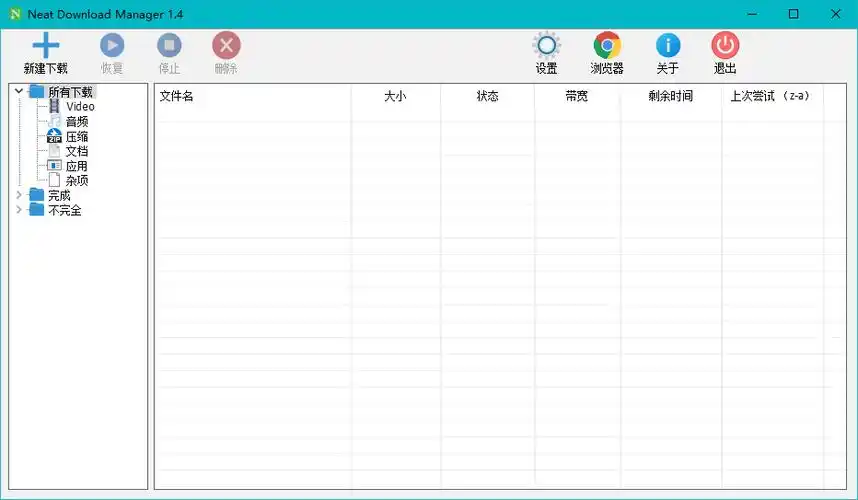Click the '浏览器' toolbar label

point(607,68)
